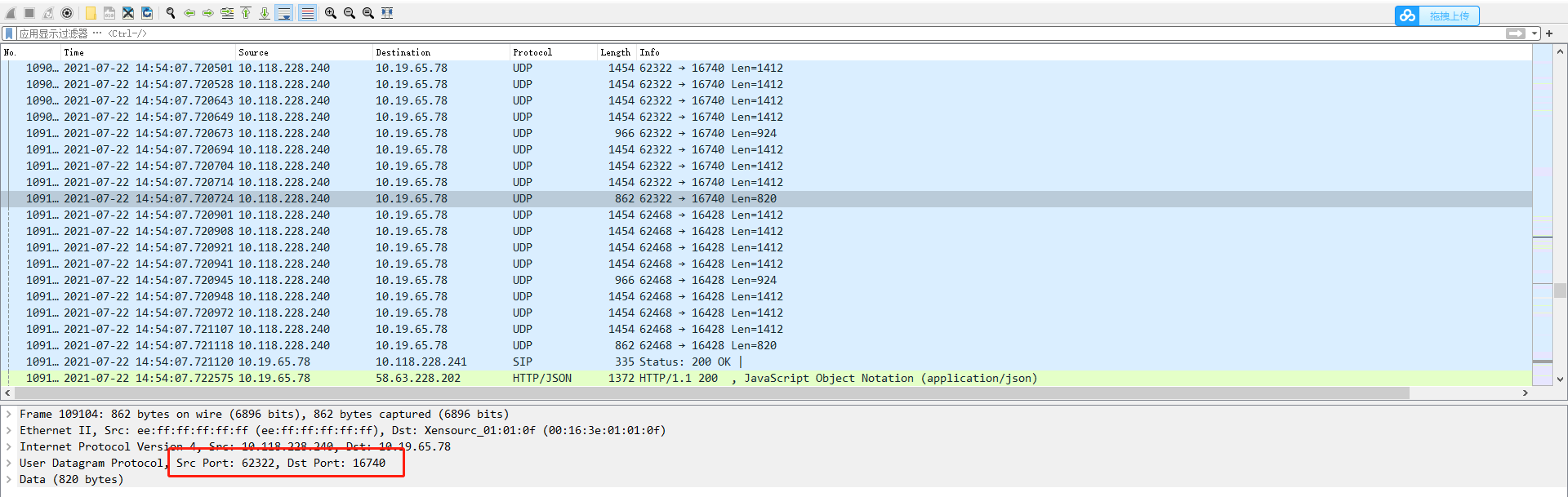Go to a specific packet
This screenshot has width=1568, height=497.
pyautogui.click(x=227, y=13)
